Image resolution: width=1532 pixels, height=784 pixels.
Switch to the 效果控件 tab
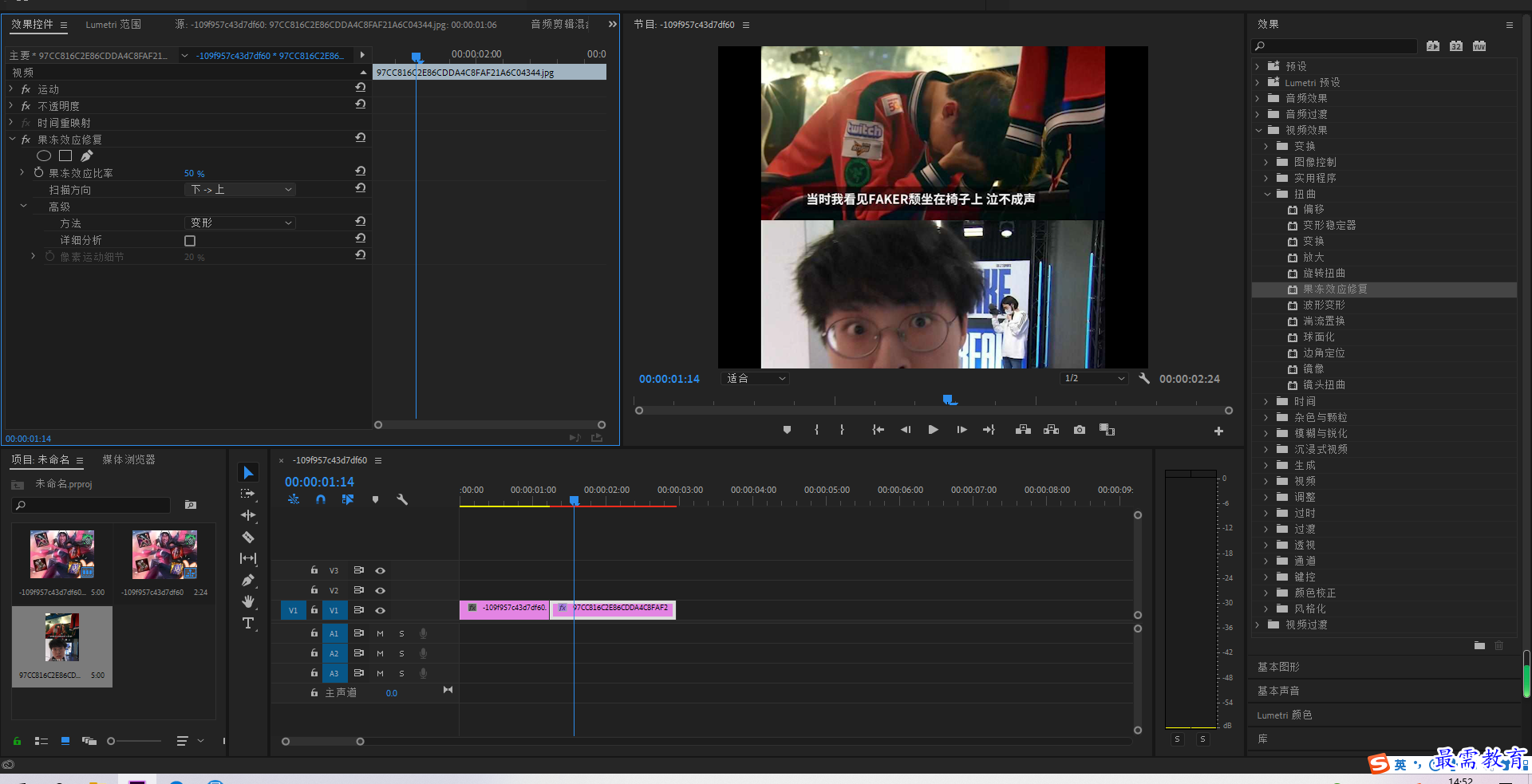(x=32, y=25)
